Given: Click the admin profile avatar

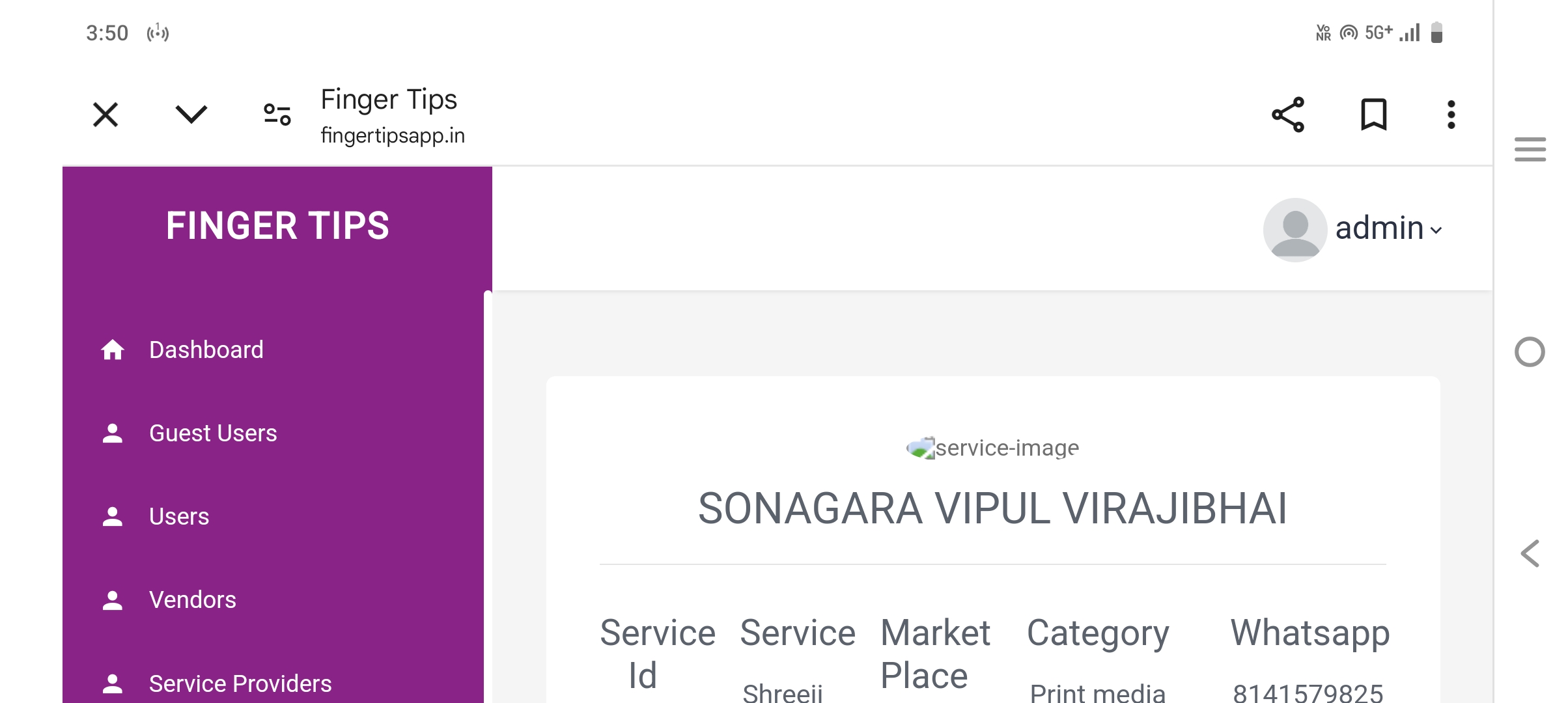Looking at the screenshot, I should point(1295,230).
